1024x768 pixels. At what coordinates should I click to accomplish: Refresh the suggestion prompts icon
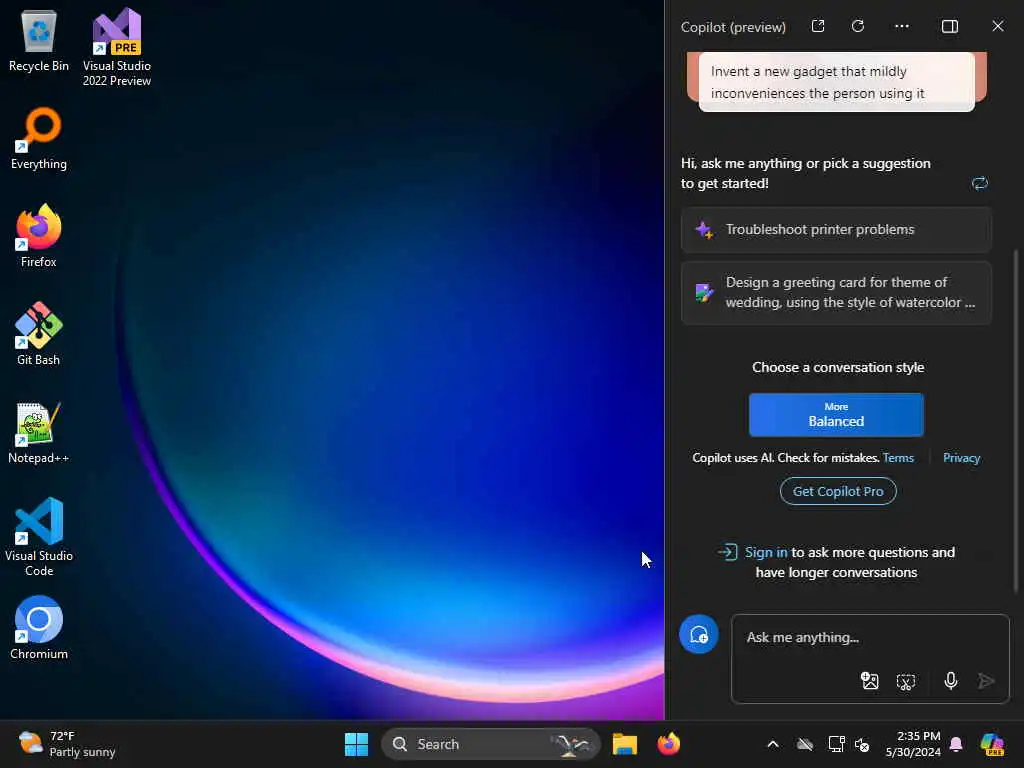pos(980,184)
